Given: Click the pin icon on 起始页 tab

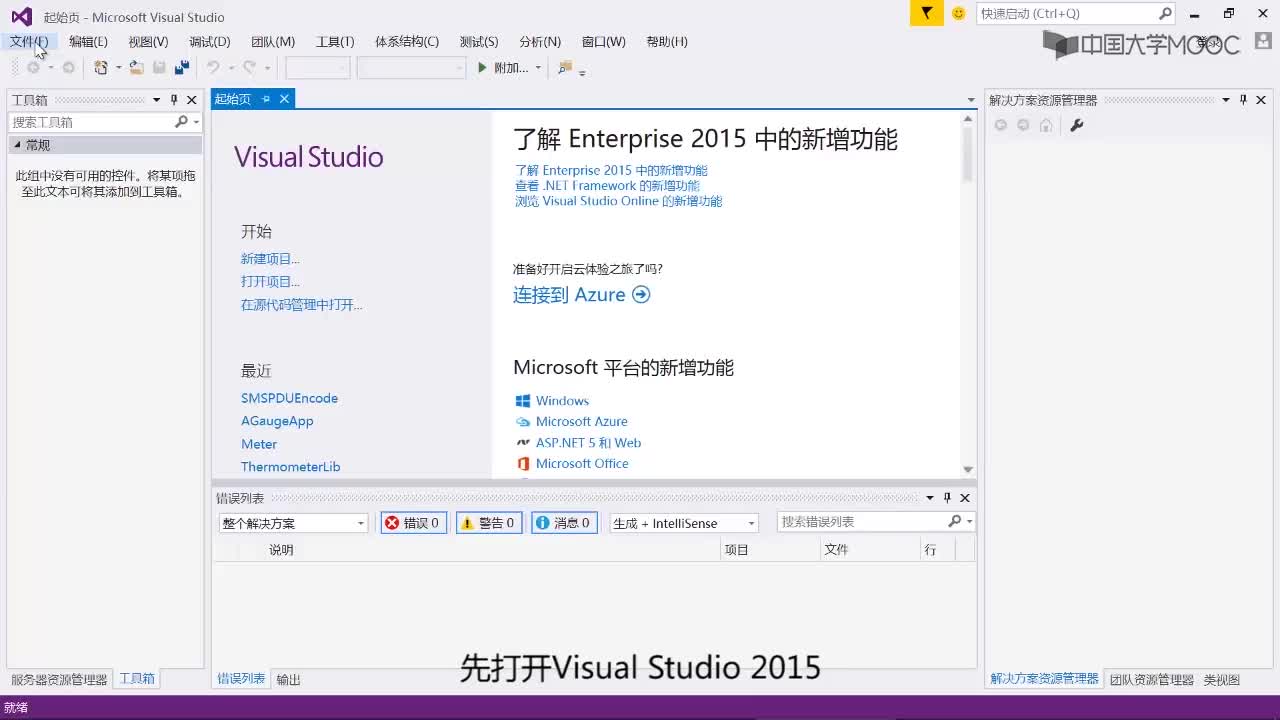Looking at the screenshot, I should click(266, 99).
